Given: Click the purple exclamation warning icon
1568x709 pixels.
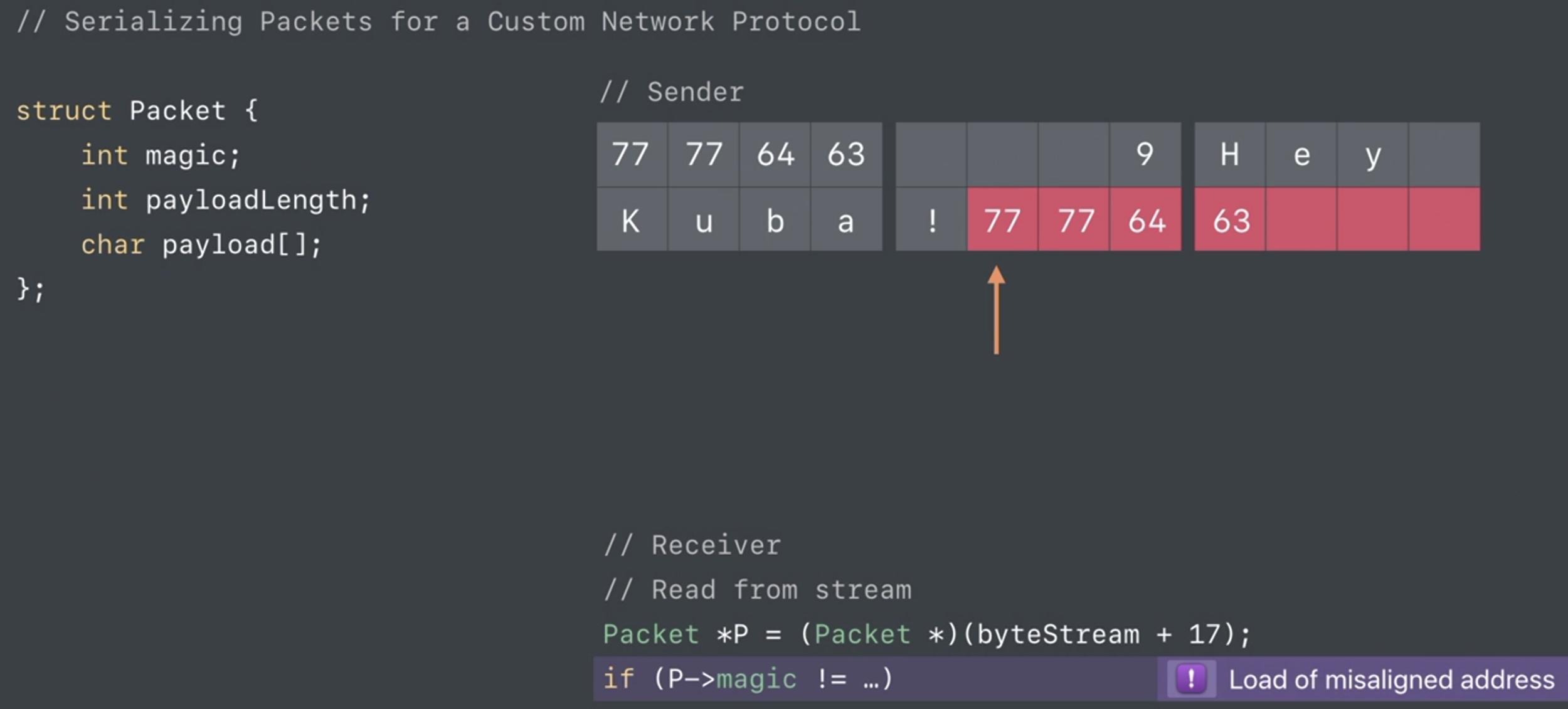Looking at the screenshot, I should pos(1190,679).
